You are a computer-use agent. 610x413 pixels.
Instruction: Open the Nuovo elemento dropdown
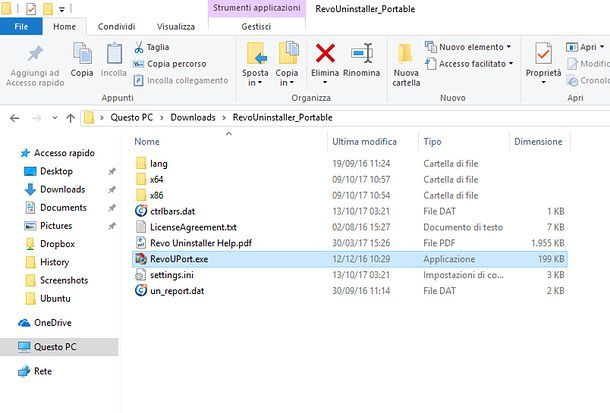click(468, 47)
